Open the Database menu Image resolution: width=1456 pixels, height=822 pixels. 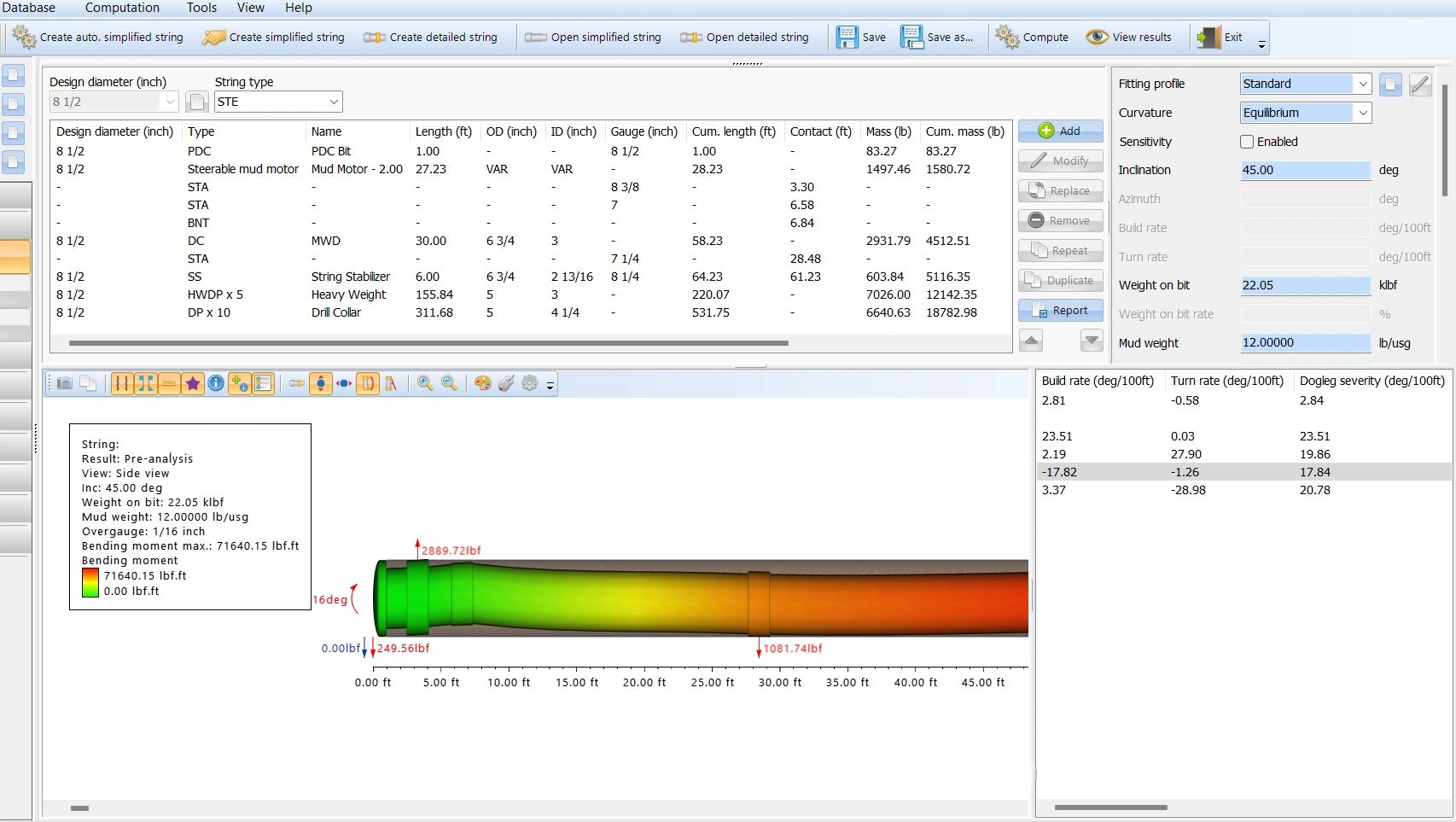(28, 8)
